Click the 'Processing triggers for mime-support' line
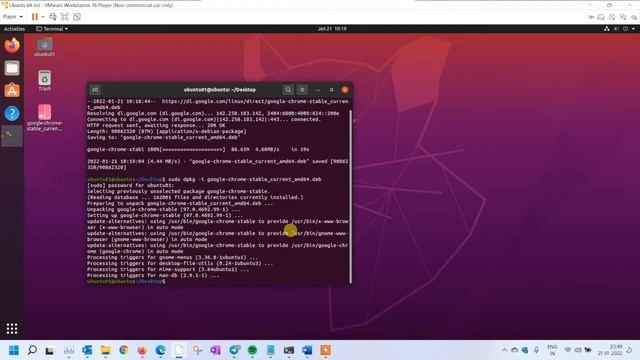The height and width of the screenshot is (360, 640). (168, 269)
